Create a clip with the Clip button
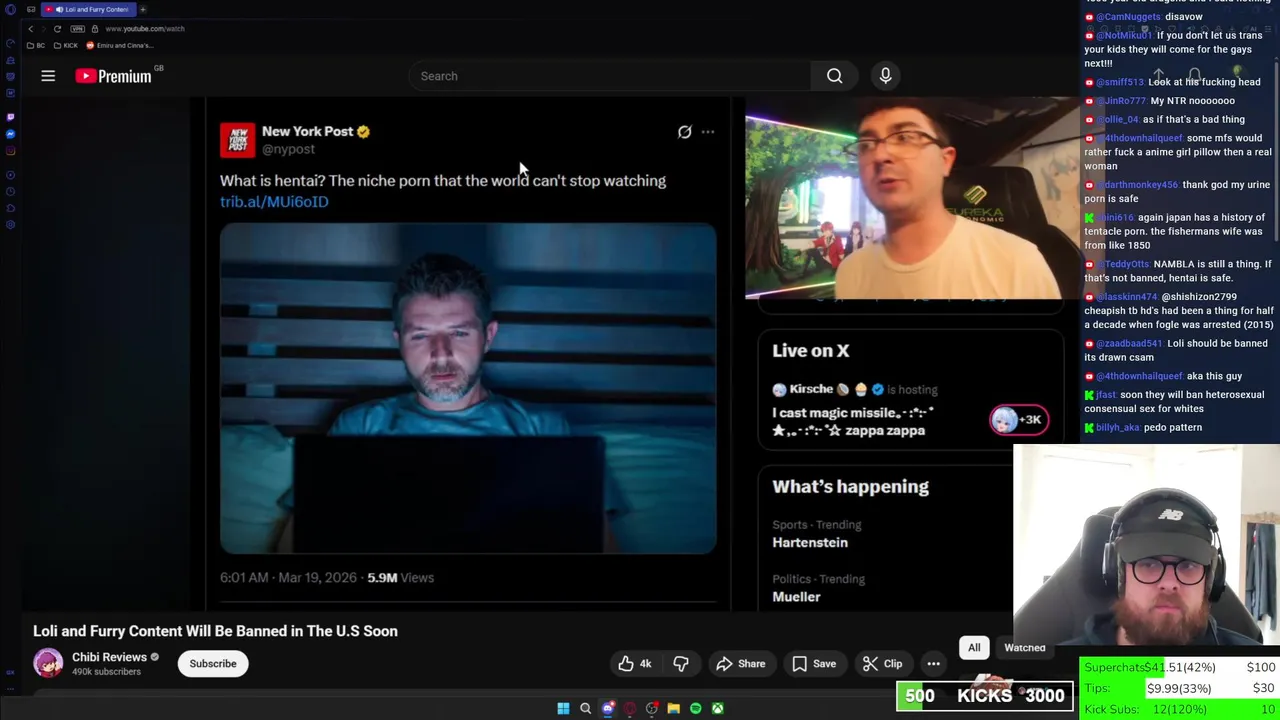 coord(883,664)
